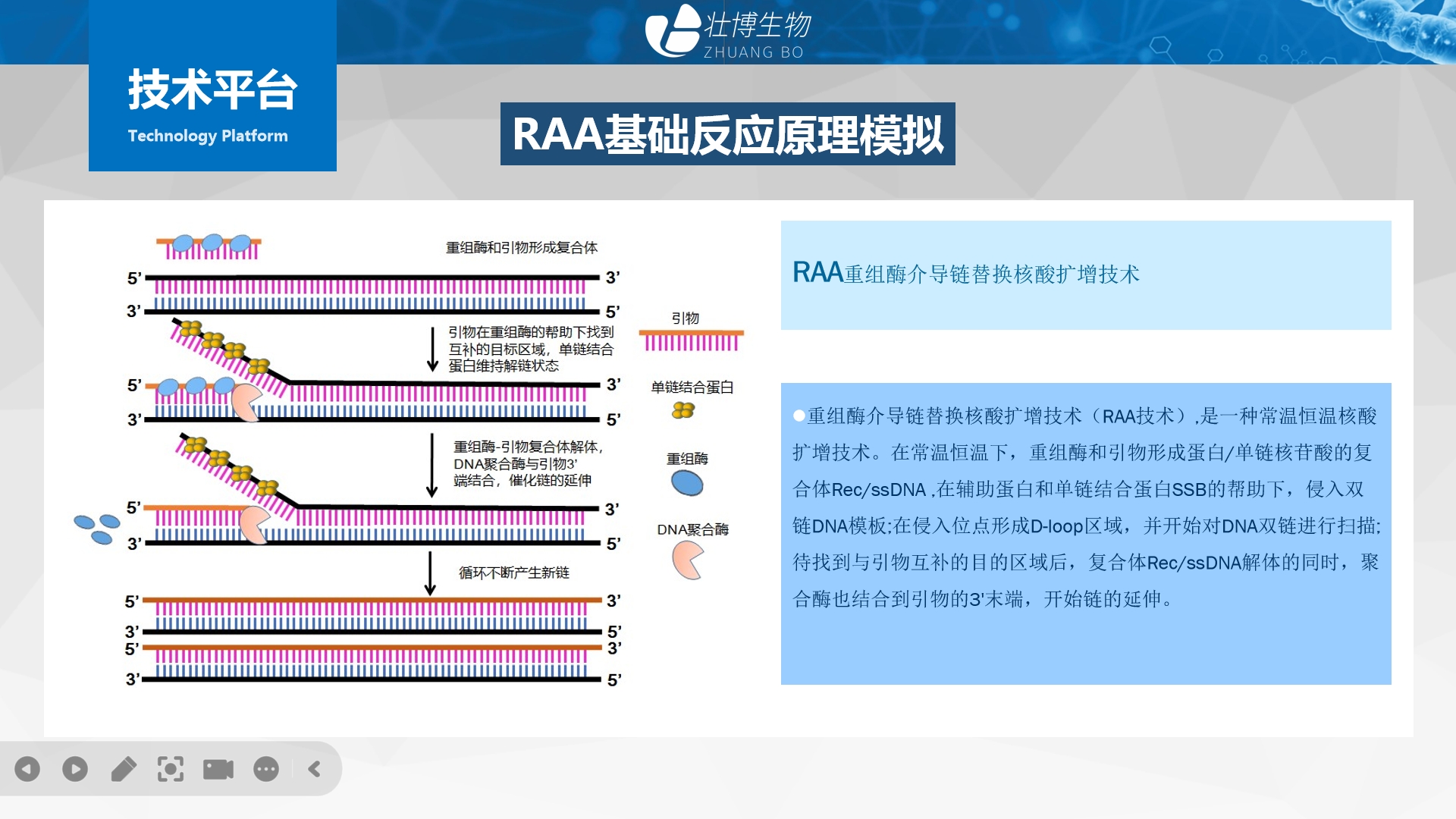Click the 重组酶和引物形成复合体 label
This screenshot has width=1456, height=819.
pos(521,247)
